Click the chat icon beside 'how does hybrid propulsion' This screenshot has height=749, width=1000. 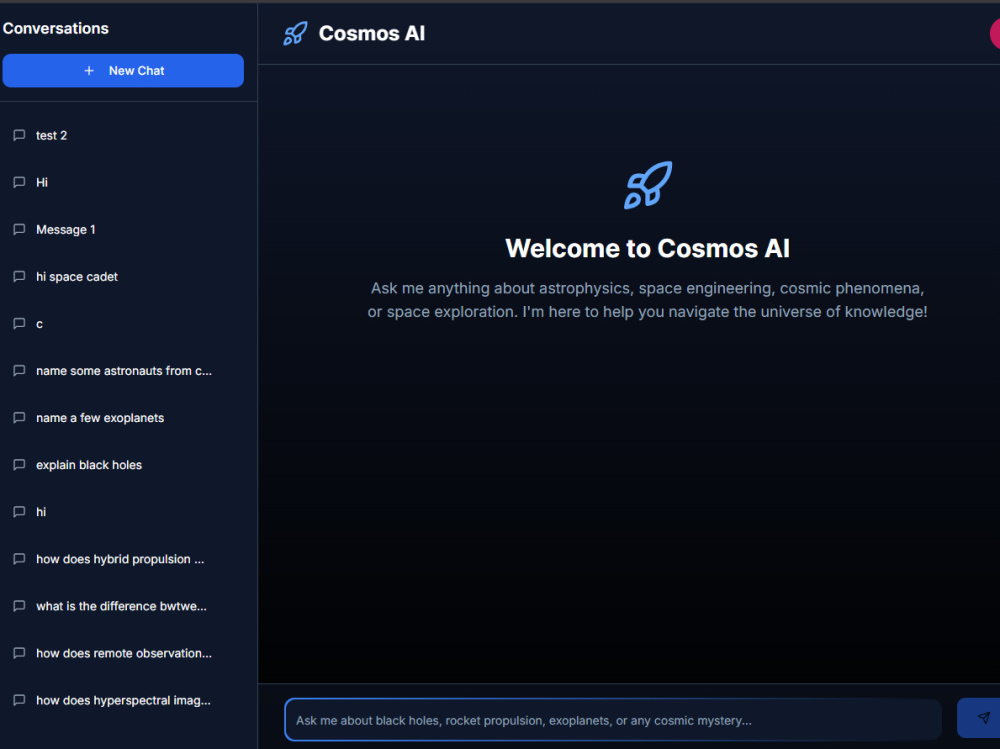coord(19,559)
